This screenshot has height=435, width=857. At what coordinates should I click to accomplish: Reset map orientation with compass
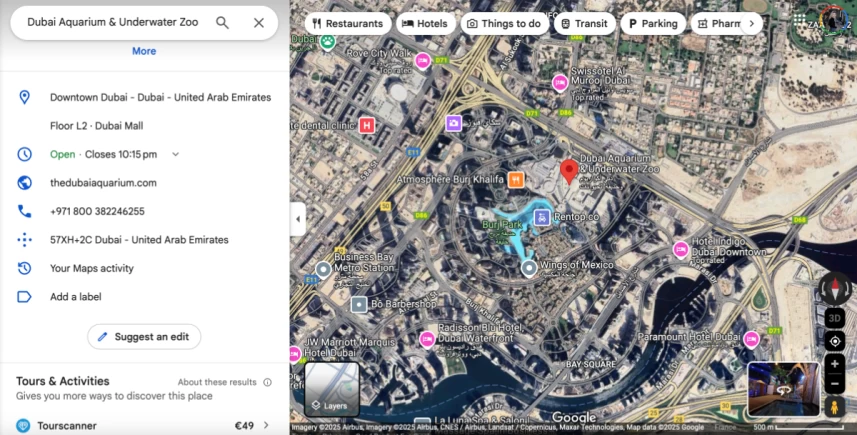pos(835,289)
